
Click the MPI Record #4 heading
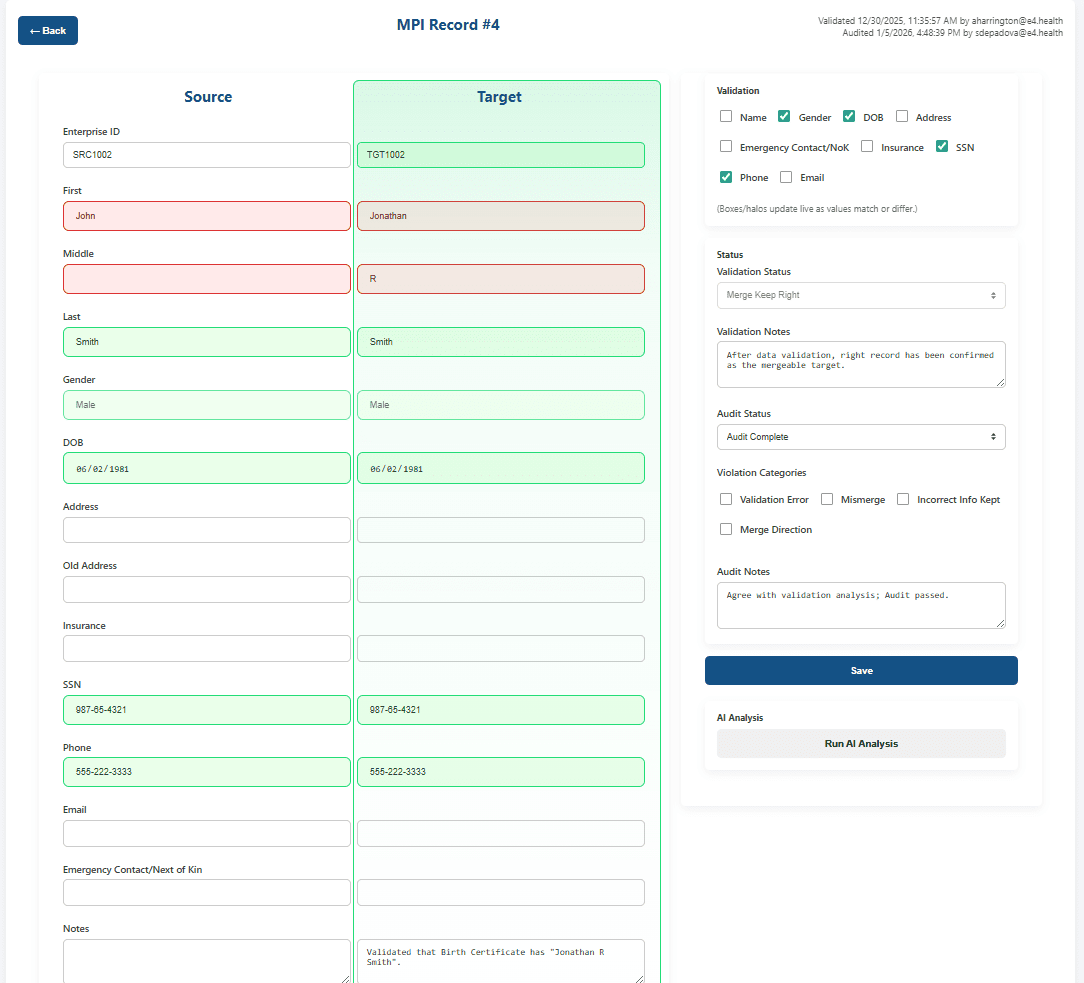click(x=448, y=25)
